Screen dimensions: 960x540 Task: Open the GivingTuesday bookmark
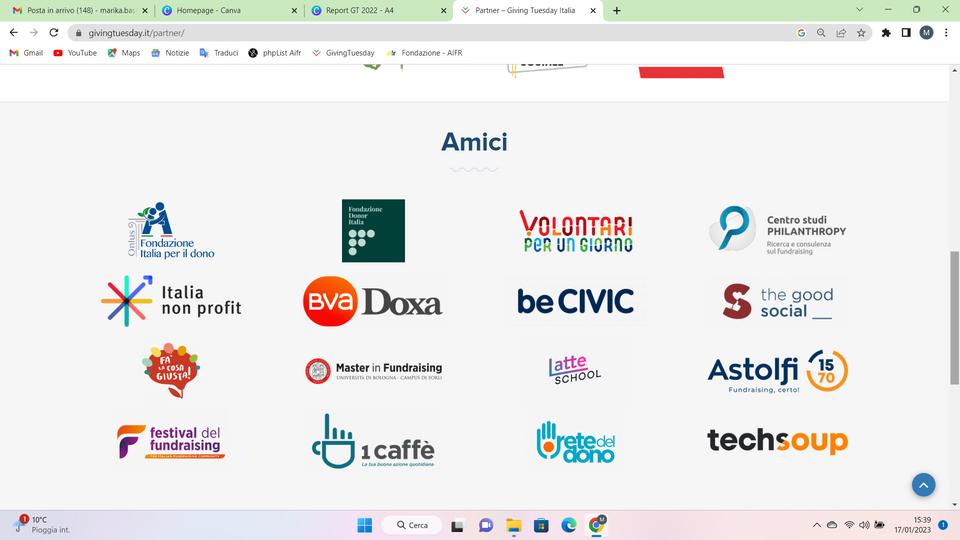coord(343,53)
